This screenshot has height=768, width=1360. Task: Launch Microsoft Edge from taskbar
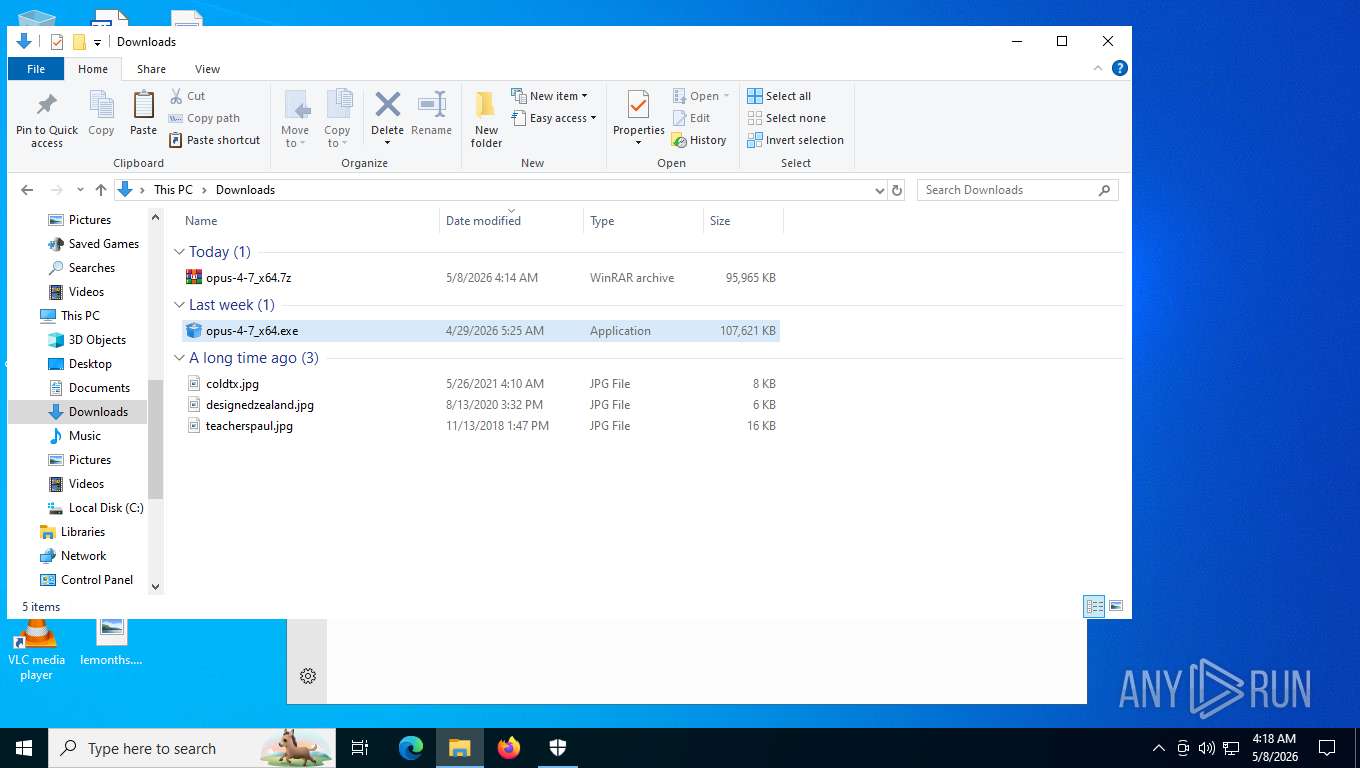[x=410, y=748]
